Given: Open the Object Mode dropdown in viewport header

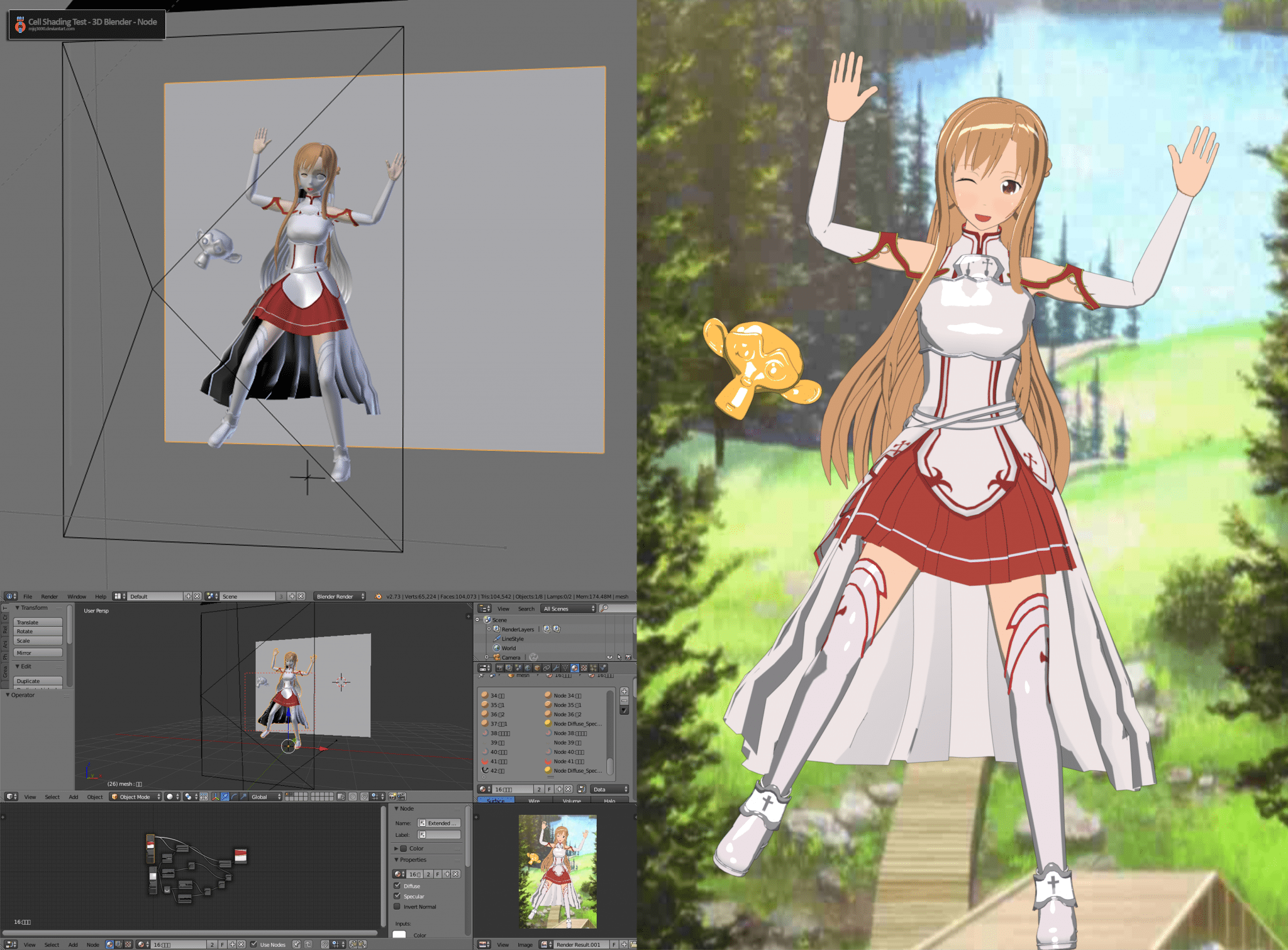Looking at the screenshot, I should pyautogui.click(x=135, y=797).
